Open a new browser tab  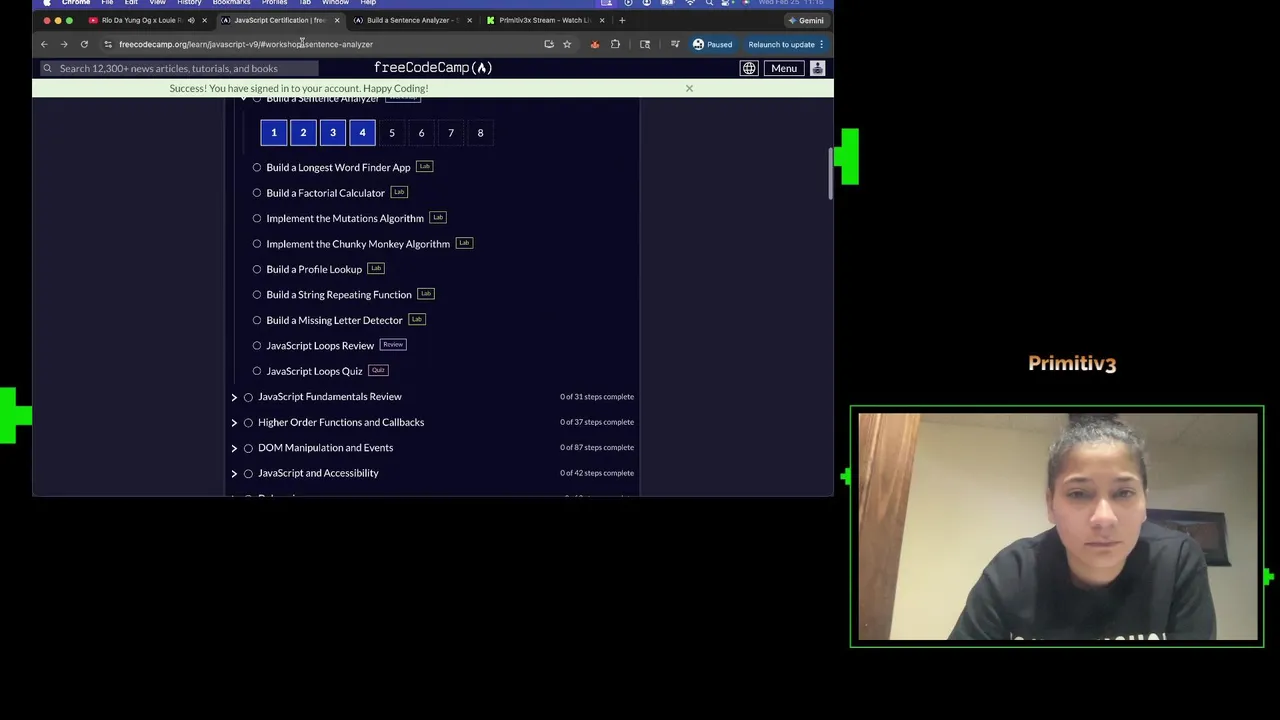click(x=622, y=20)
